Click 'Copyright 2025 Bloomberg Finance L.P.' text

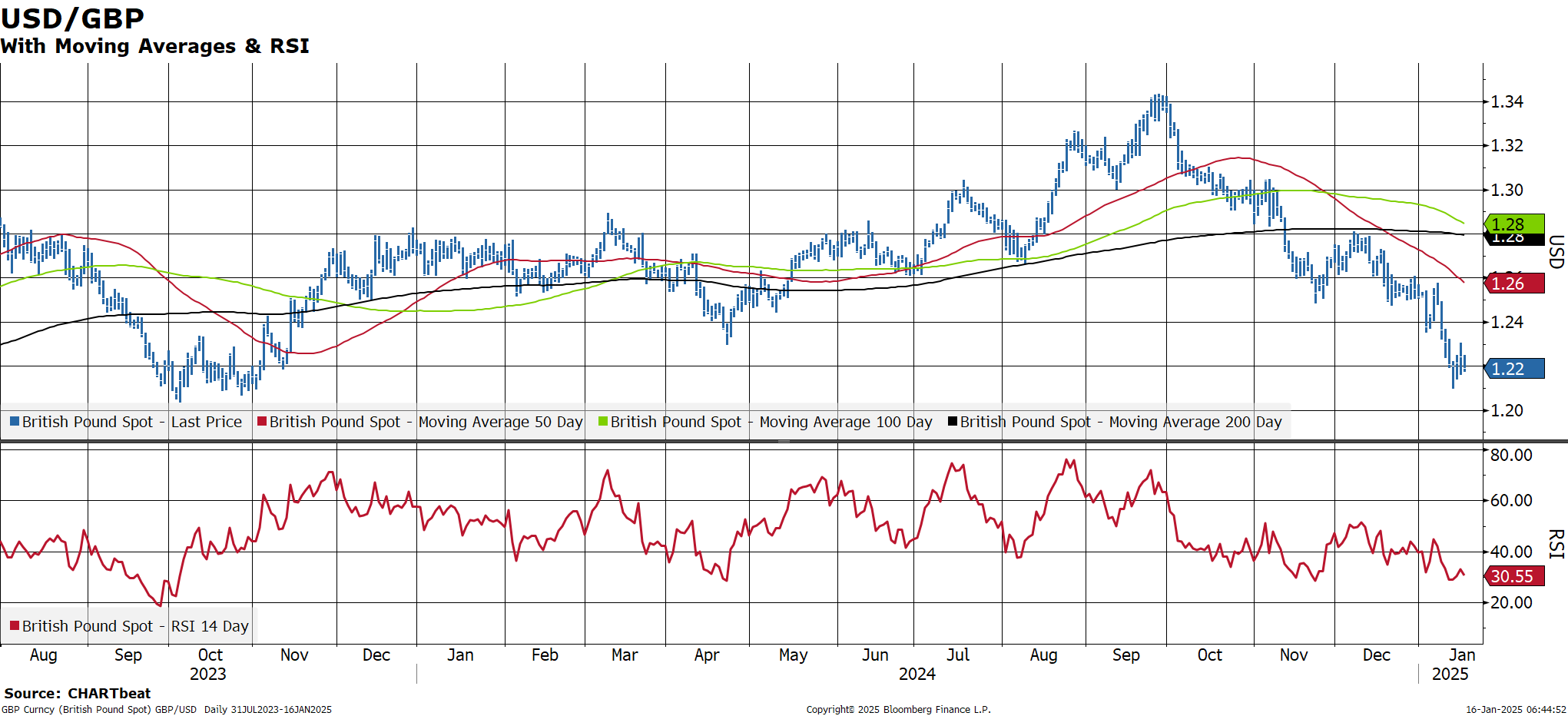coord(898,709)
